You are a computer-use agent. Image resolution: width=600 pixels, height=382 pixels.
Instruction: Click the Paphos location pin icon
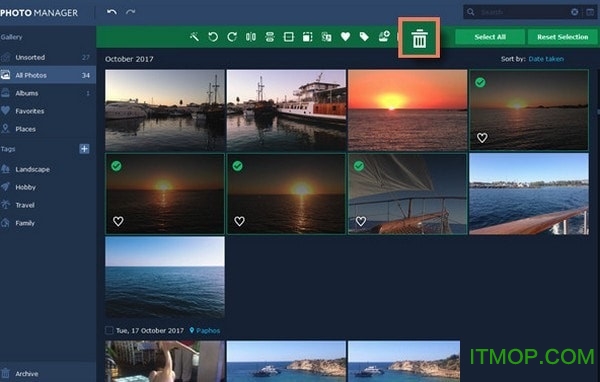tap(192, 330)
